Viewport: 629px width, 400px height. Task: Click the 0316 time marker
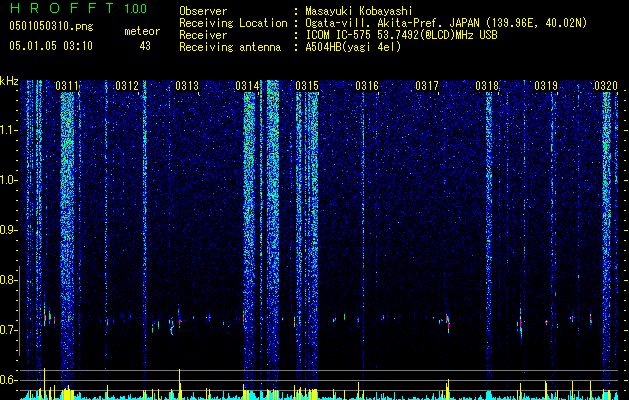[367, 86]
